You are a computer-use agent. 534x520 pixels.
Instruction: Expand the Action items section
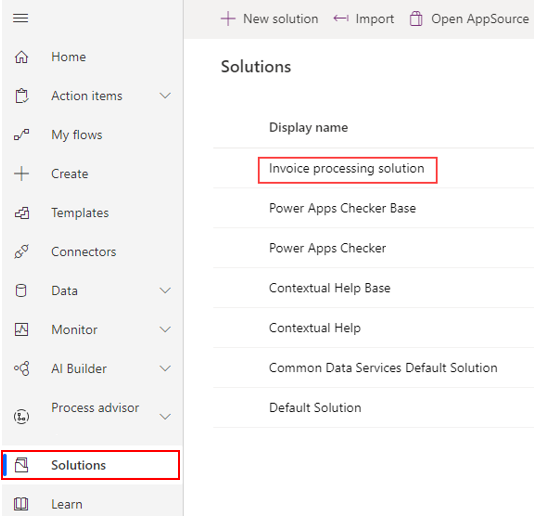[165, 96]
